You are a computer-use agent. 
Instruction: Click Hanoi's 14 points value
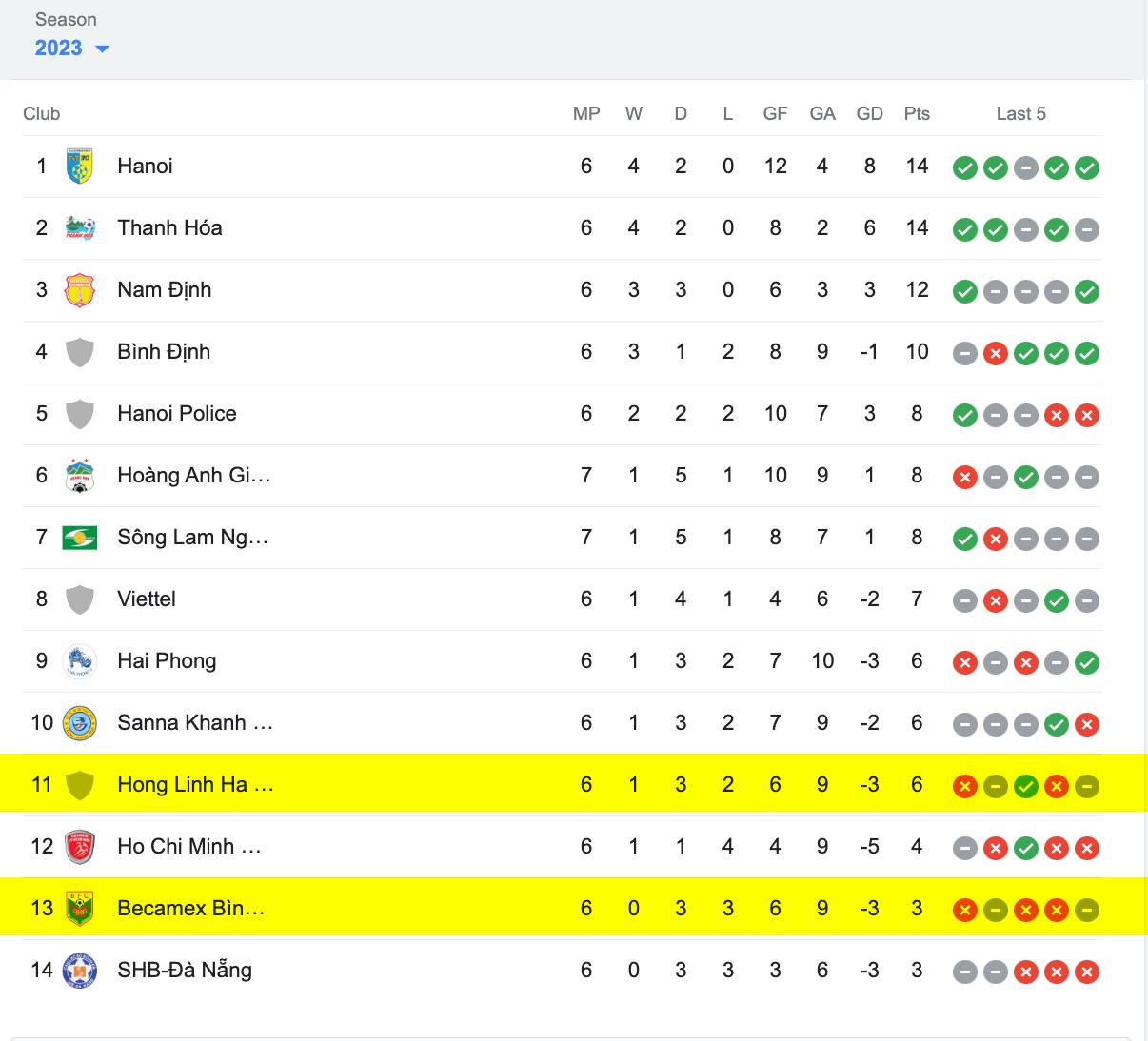click(x=917, y=167)
